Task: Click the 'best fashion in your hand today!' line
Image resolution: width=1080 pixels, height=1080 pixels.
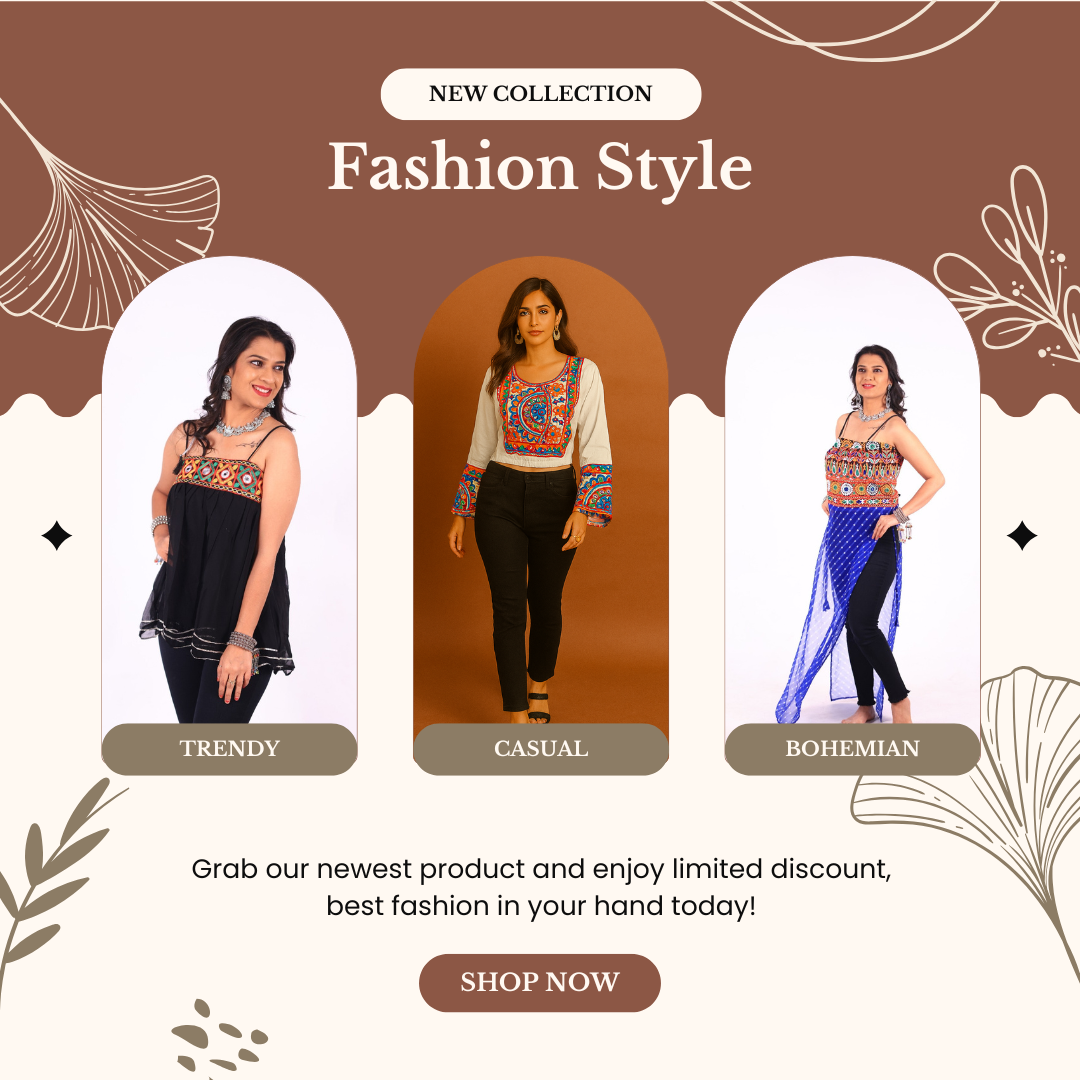Action: pyautogui.click(x=541, y=906)
